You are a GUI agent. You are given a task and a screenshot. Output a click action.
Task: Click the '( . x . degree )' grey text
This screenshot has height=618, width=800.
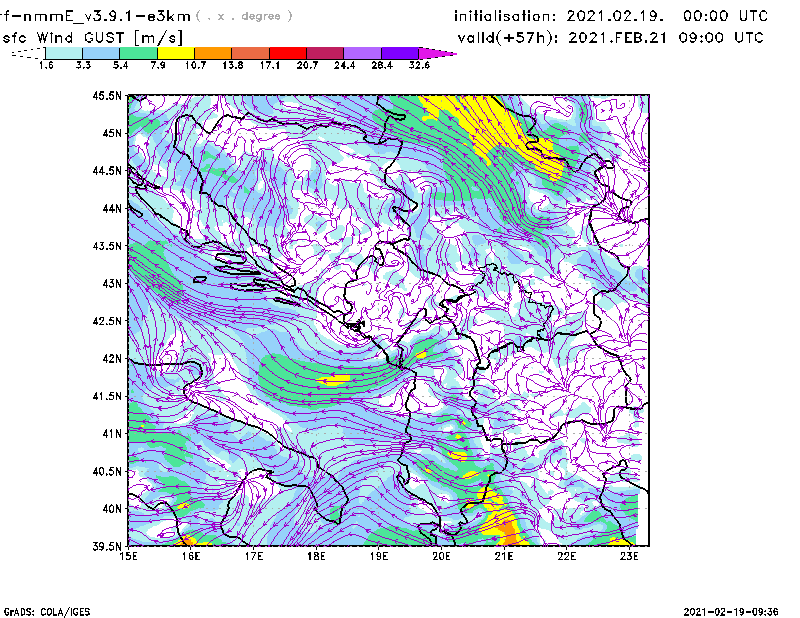click(245, 16)
